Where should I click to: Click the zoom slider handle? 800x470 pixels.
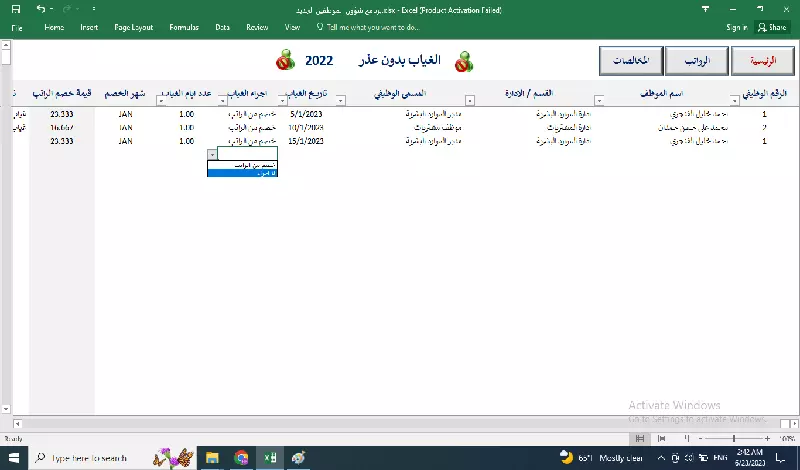tap(734, 438)
